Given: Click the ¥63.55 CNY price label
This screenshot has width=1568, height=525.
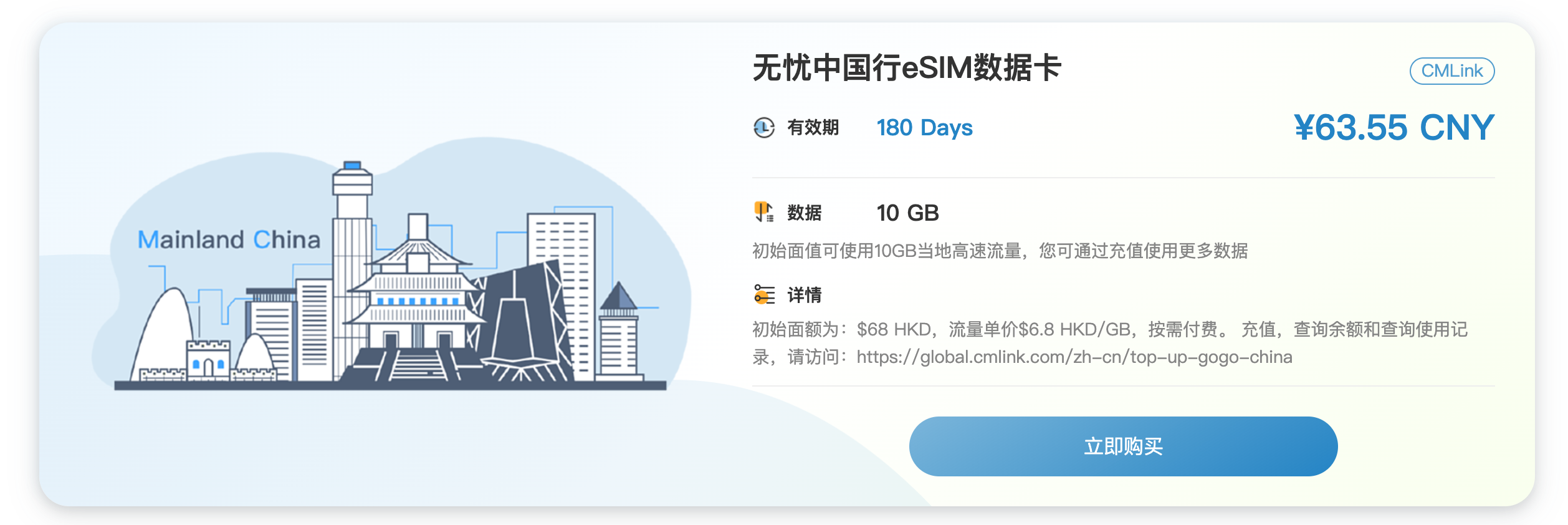Looking at the screenshot, I should click(x=1397, y=128).
